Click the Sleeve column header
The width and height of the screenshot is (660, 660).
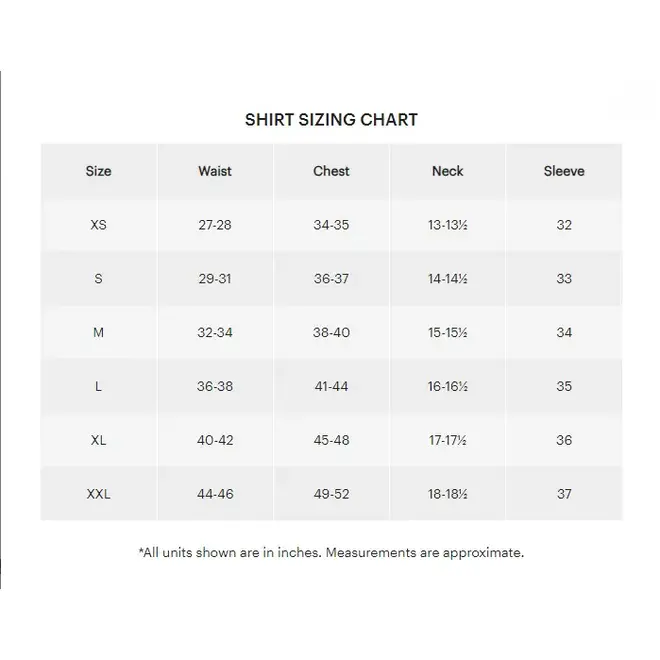564,171
